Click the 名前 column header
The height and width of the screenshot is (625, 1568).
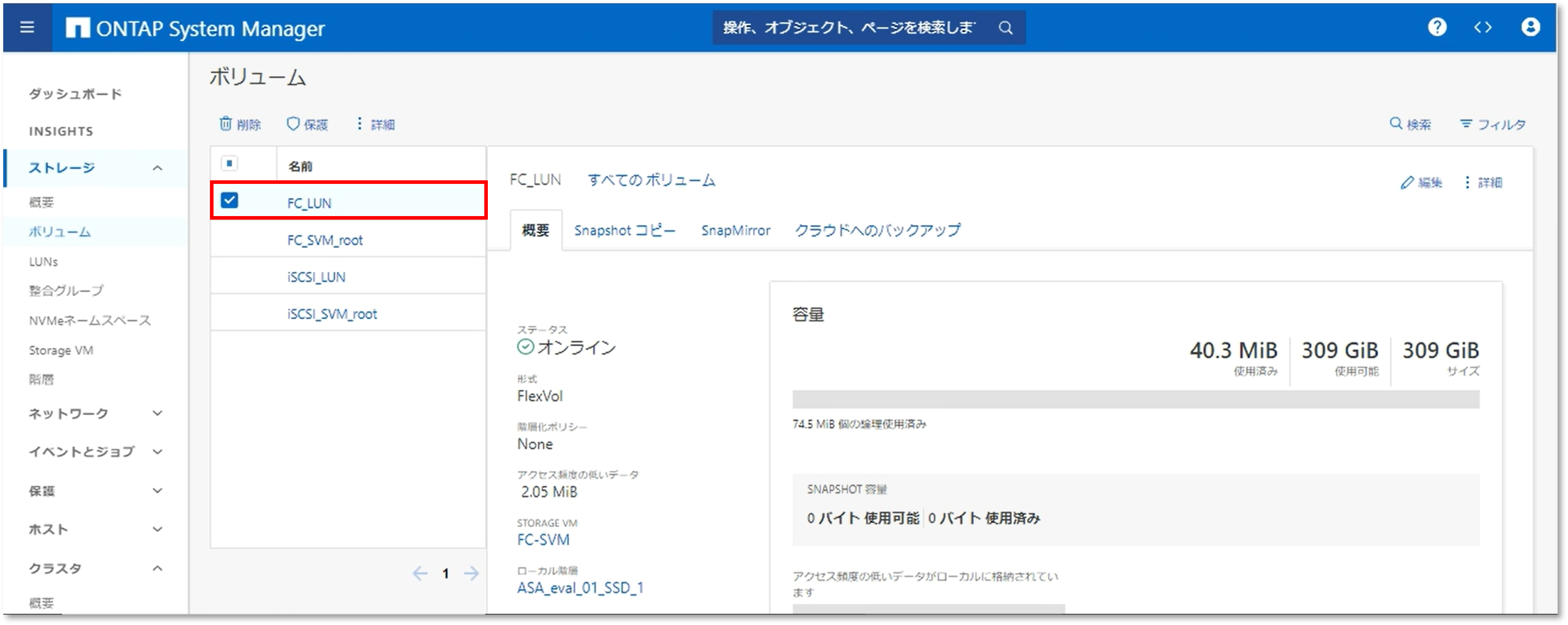coord(300,166)
